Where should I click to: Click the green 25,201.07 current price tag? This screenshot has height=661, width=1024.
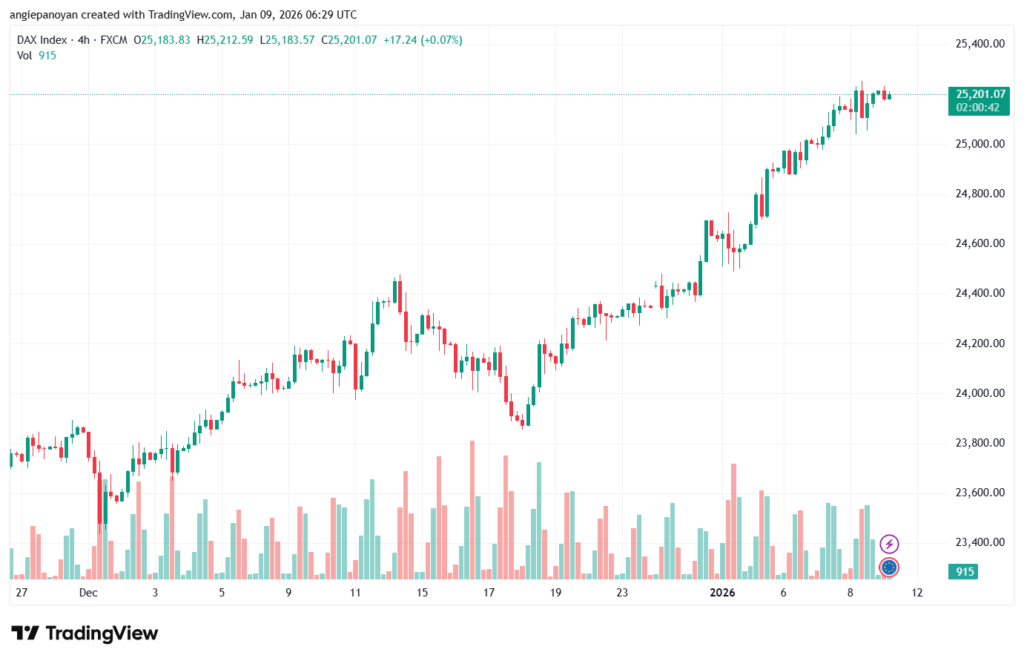coord(979,94)
